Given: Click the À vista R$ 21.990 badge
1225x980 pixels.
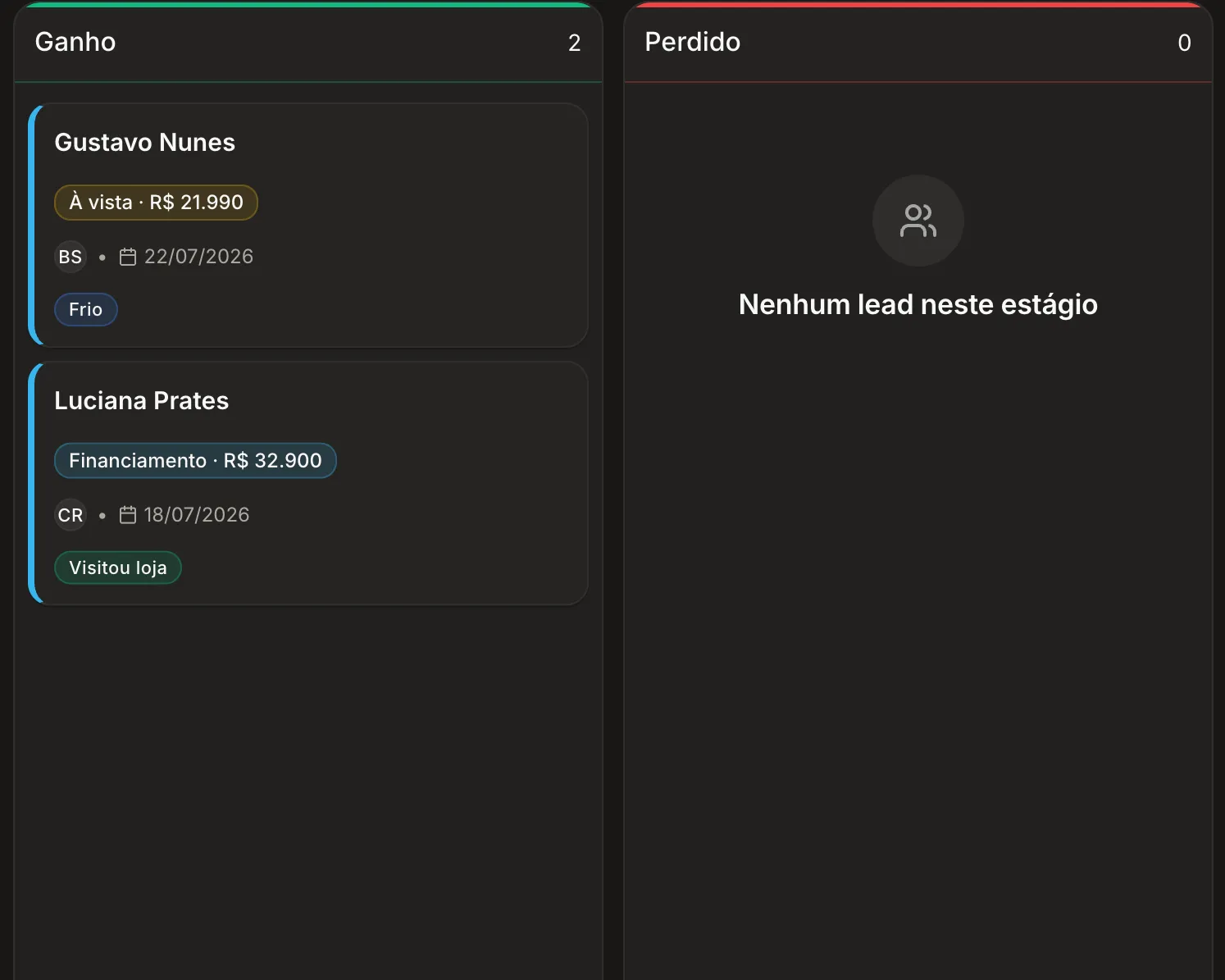Looking at the screenshot, I should click(156, 203).
